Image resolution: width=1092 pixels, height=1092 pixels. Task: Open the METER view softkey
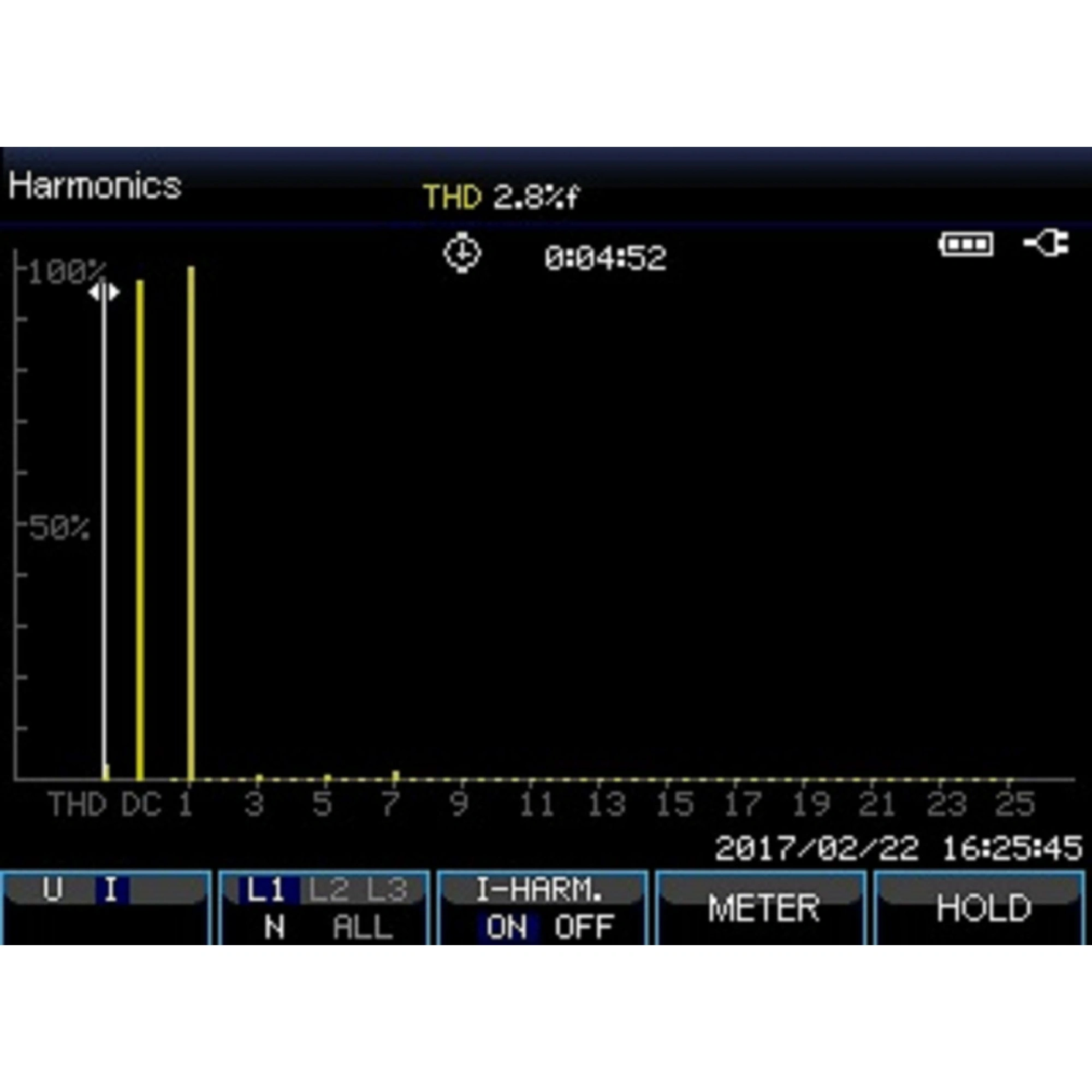pos(763,909)
